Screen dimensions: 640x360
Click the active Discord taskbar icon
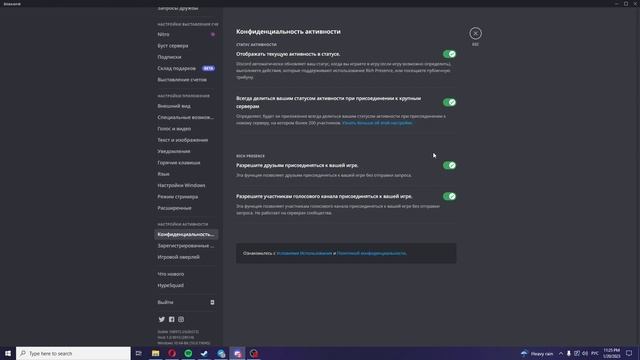click(237, 353)
